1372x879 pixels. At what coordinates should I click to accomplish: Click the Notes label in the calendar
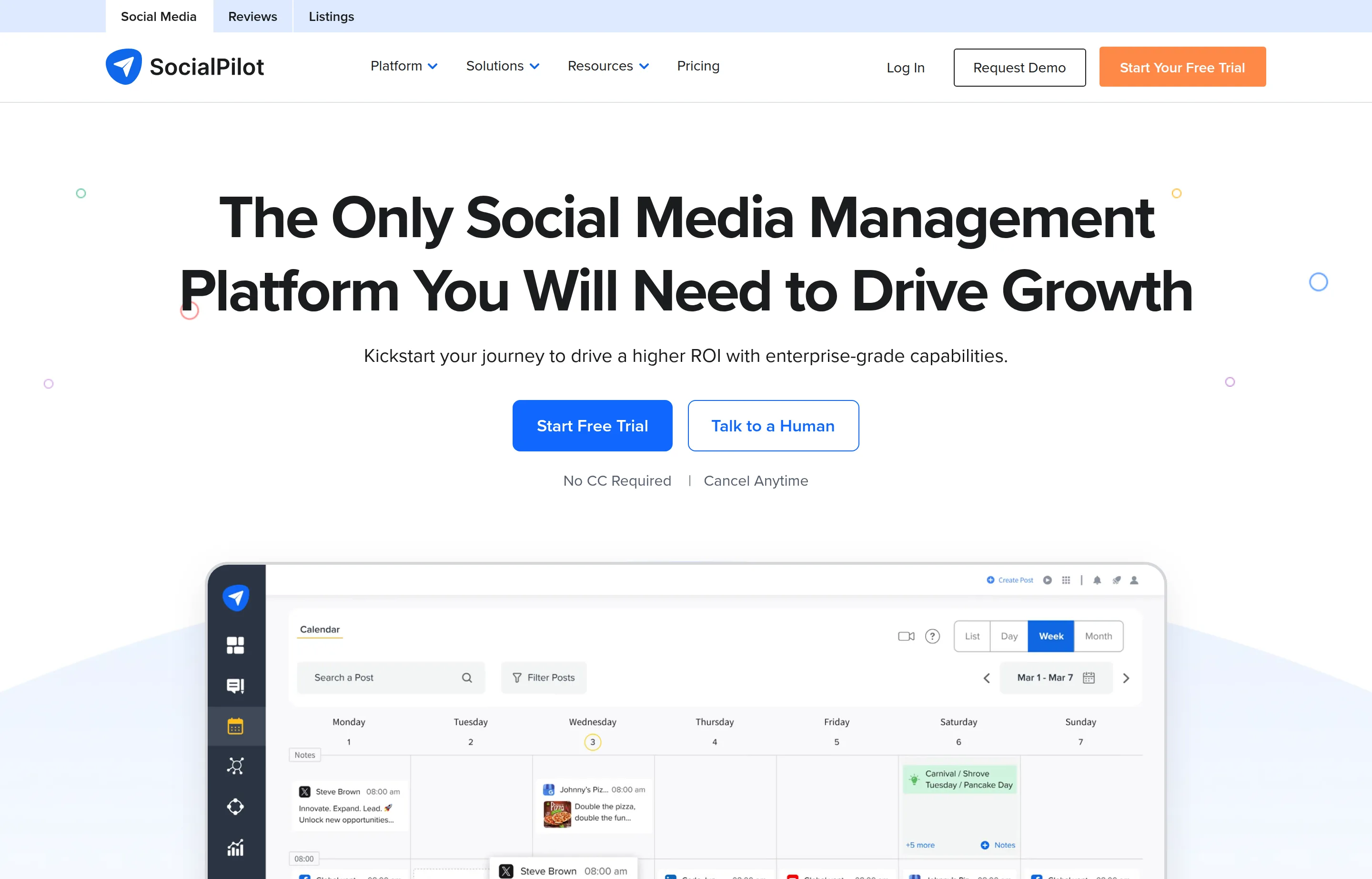click(305, 755)
